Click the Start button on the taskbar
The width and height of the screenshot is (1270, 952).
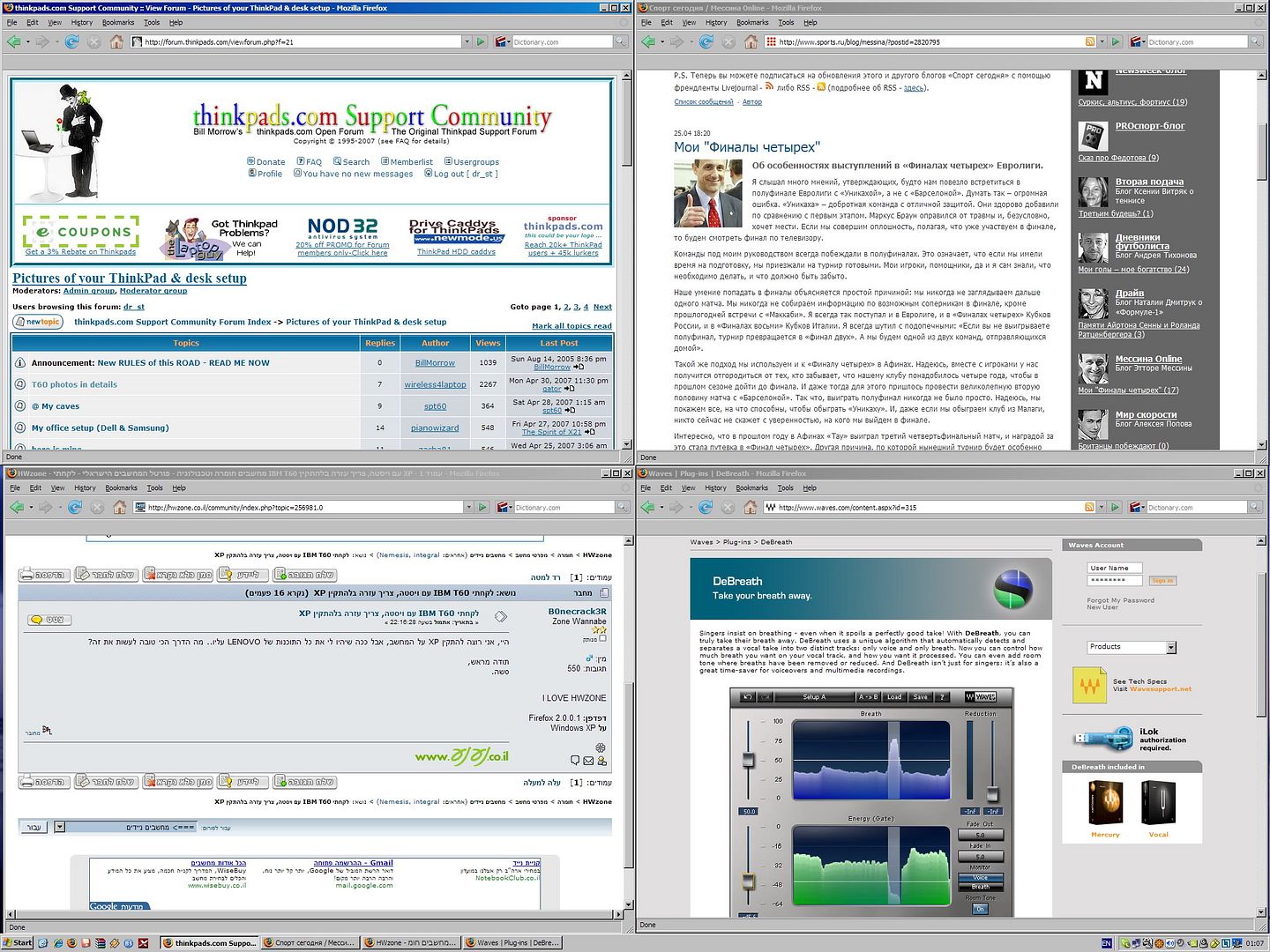click(x=18, y=943)
